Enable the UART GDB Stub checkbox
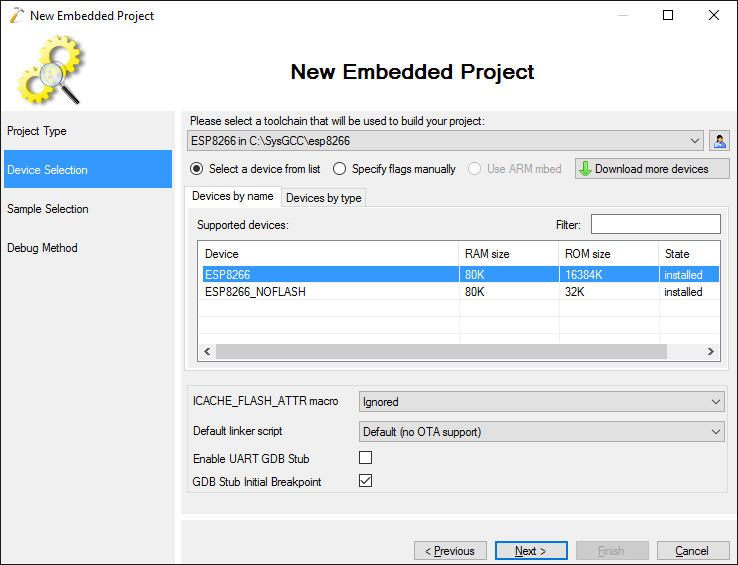This screenshot has width=738, height=565. click(x=365, y=458)
